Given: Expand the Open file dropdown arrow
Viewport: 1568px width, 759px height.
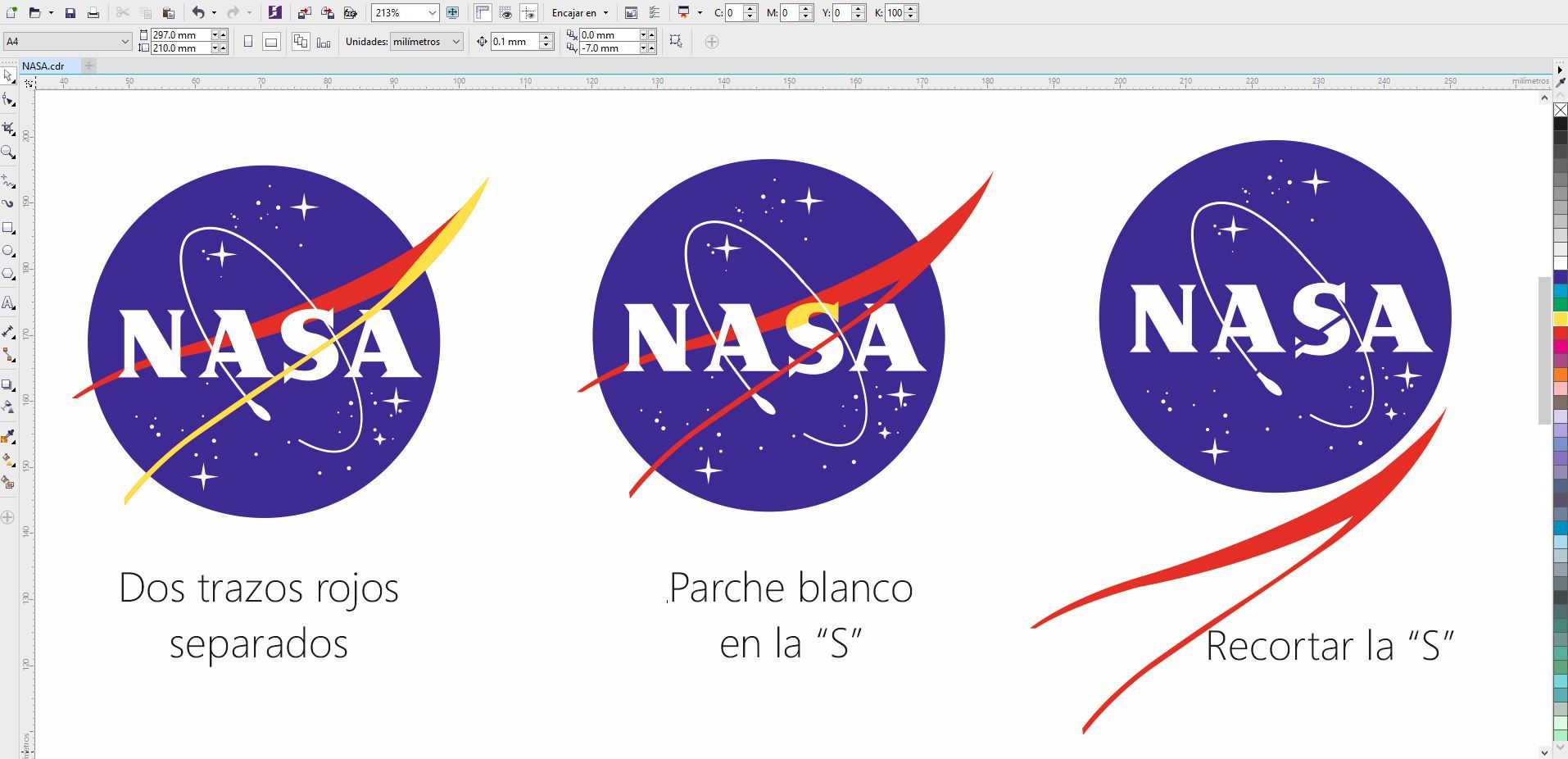Looking at the screenshot, I should tap(51, 12).
